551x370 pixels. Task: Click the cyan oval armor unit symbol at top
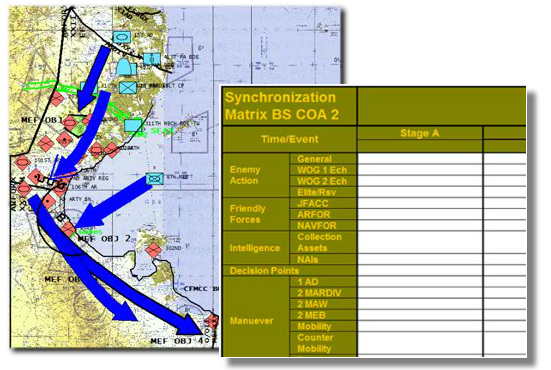point(122,37)
